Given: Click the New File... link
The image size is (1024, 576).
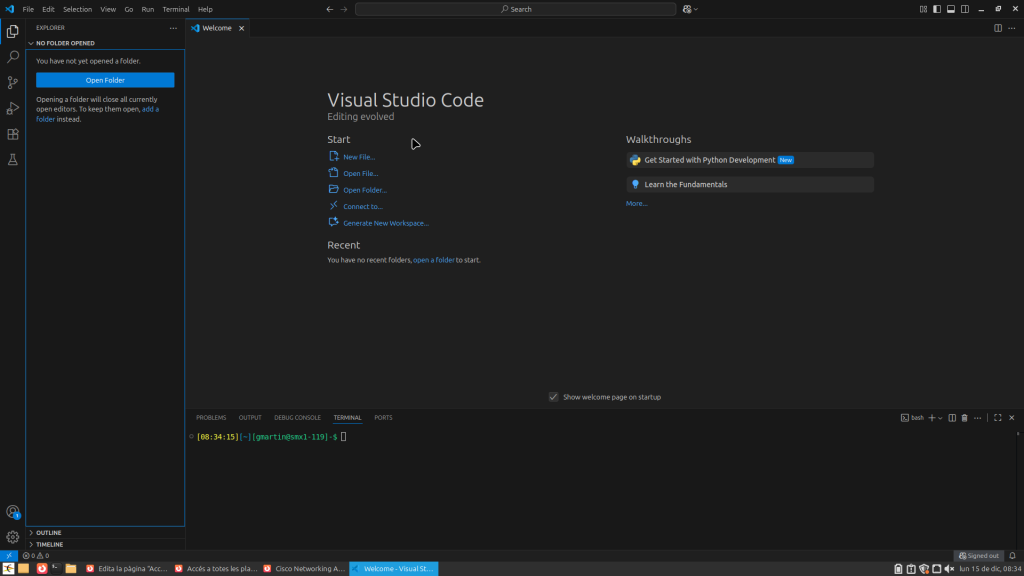Looking at the screenshot, I should 359,157.
